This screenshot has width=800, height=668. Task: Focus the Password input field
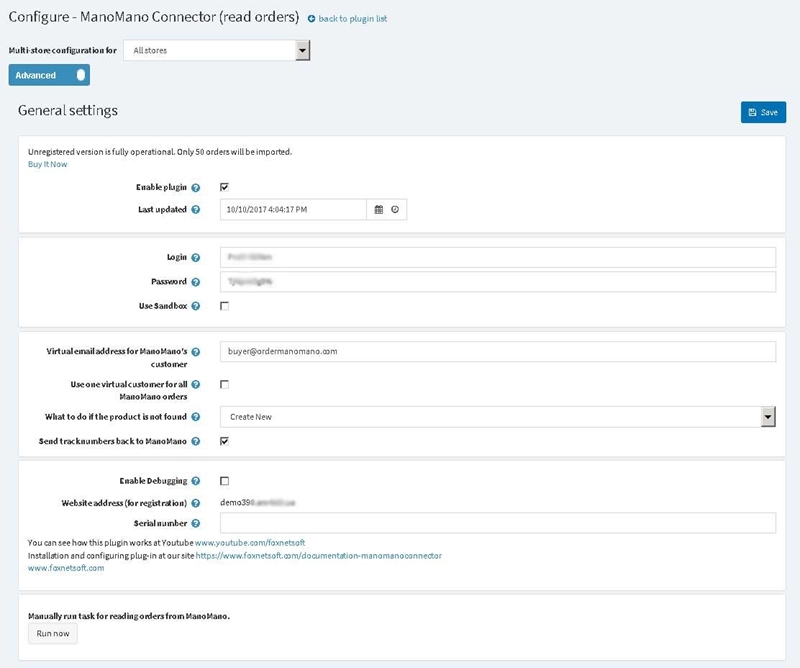click(498, 282)
